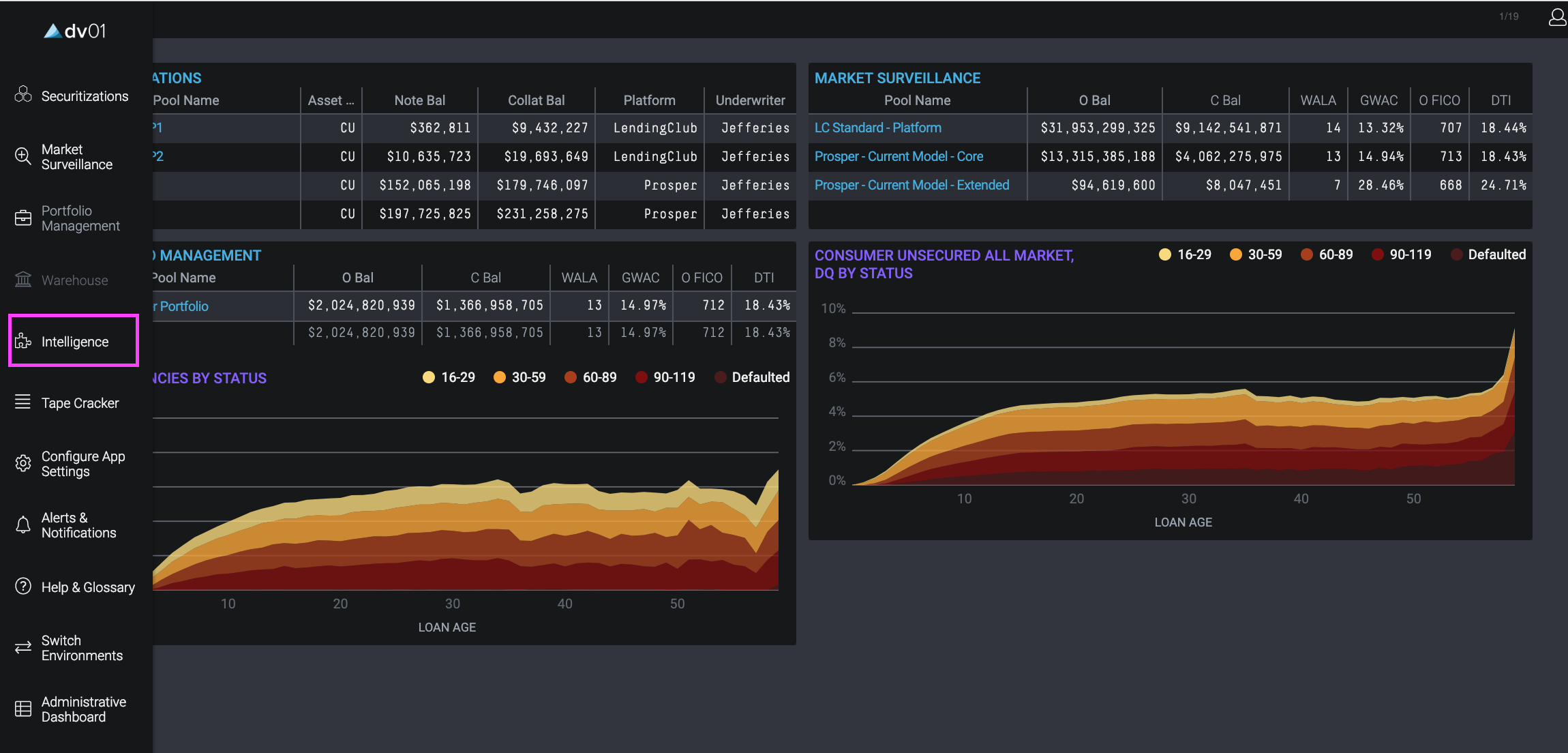Click the Portfolio Management briefcase icon
The height and width of the screenshot is (753, 1568).
click(23, 218)
